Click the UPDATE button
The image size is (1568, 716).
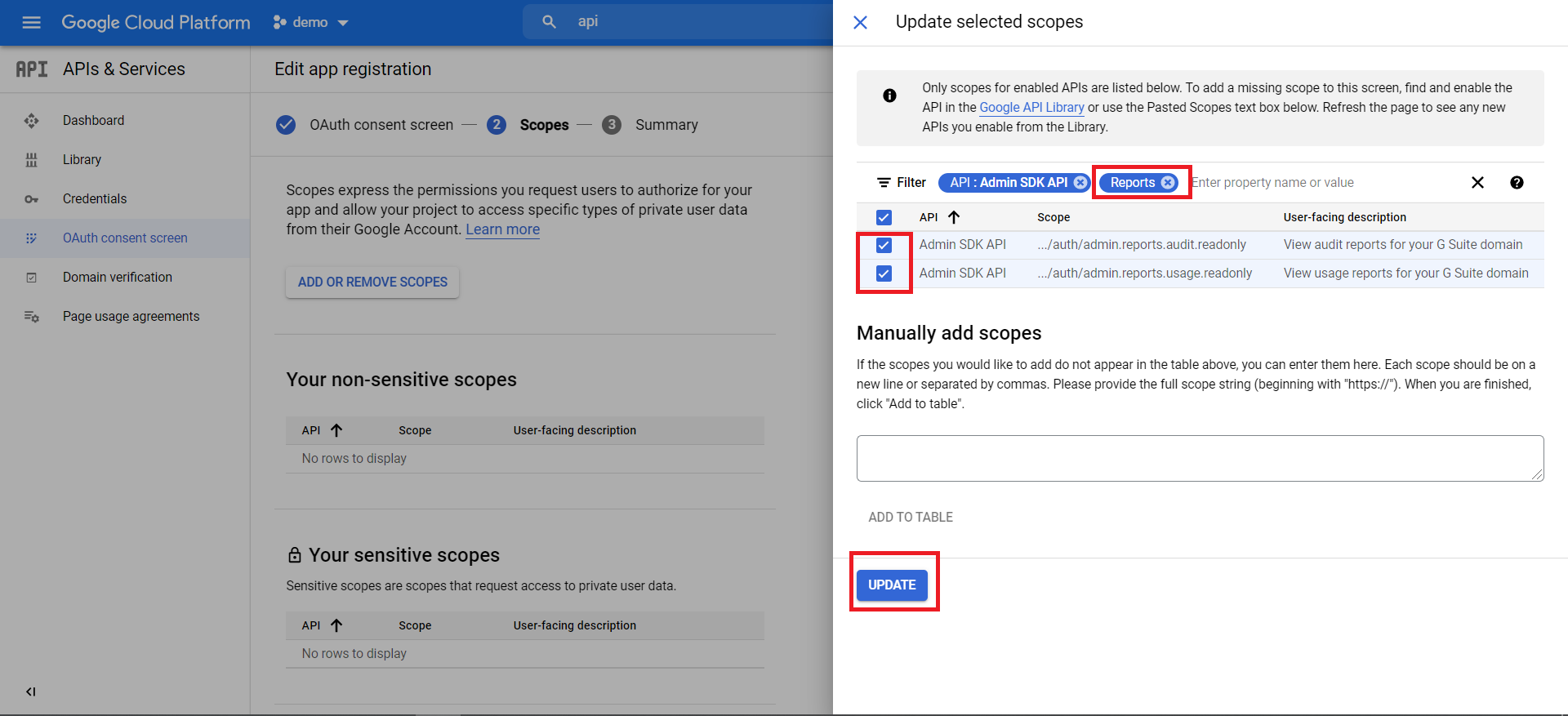pos(892,585)
